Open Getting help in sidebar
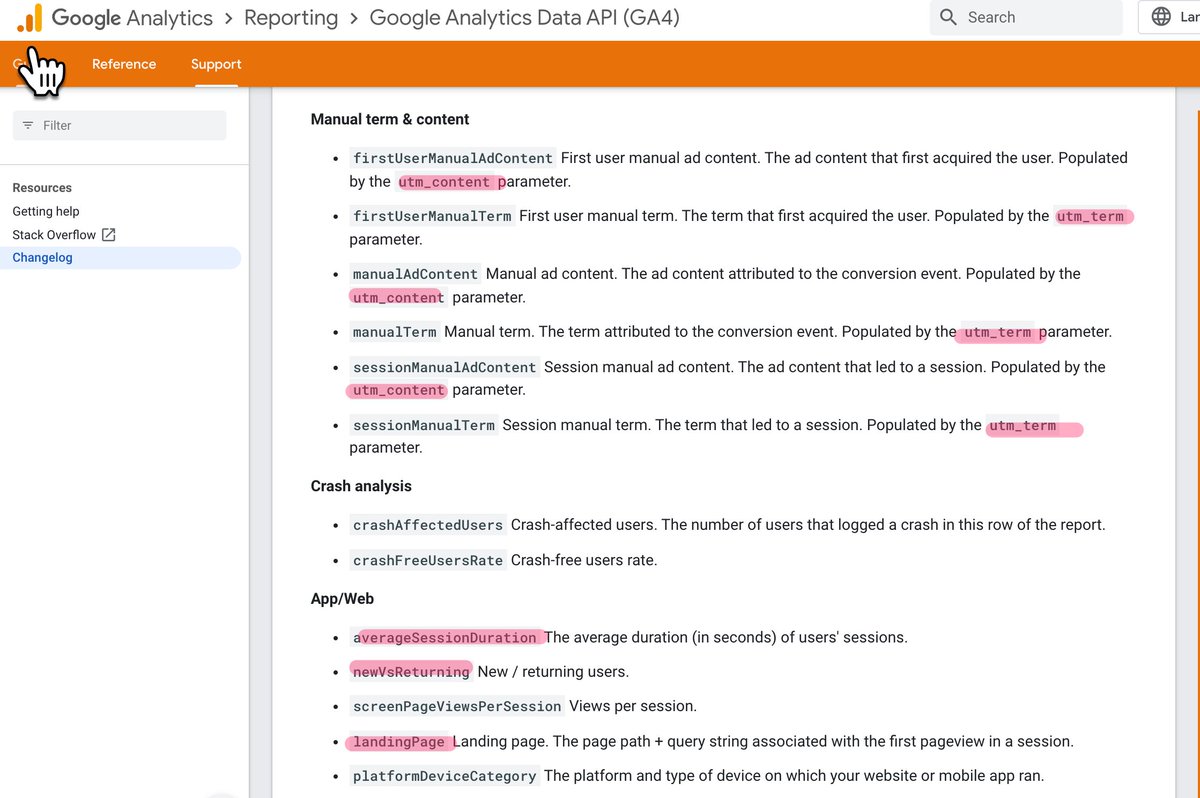Viewport: 1200px width, 798px height. pyautogui.click(x=46, y=211)
